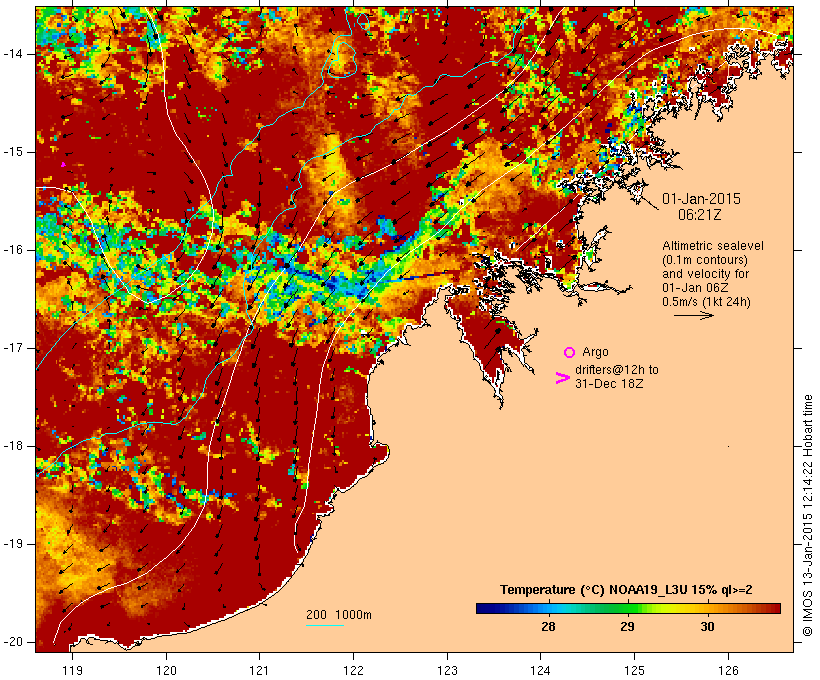Click the latitude label -20
The height and width of the screenshot is (680, 820).
point(12,642)
